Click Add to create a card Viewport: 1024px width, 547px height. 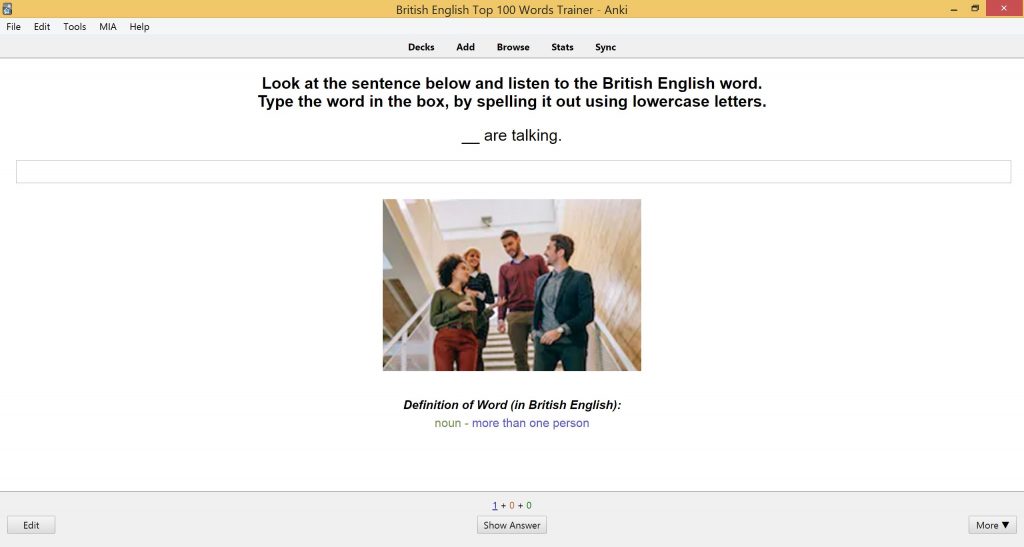466,47
